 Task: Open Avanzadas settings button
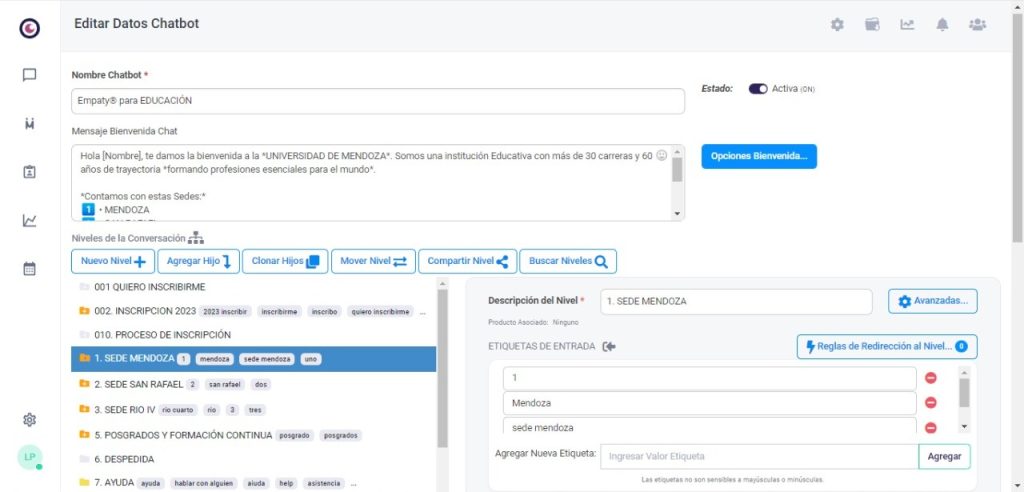(x=933, y=301)
